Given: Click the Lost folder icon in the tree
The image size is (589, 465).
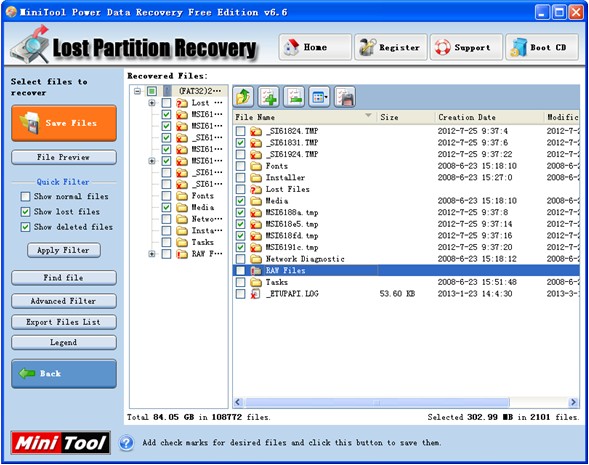Looking at the screenshot, I should (x=182, y=103).
